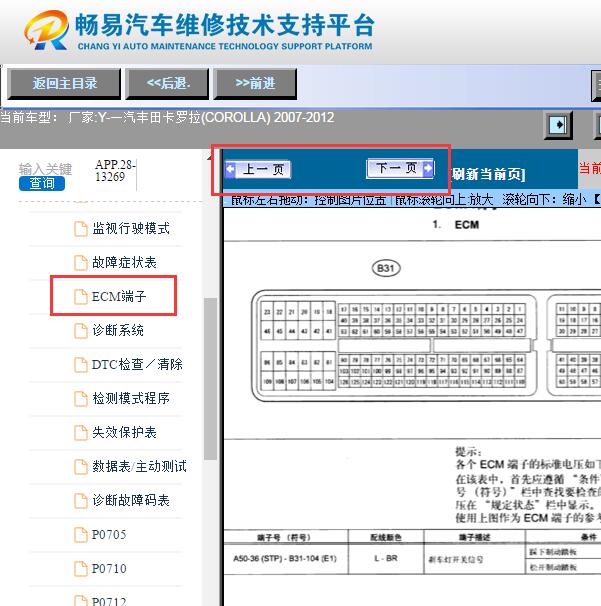The image size is (601, 606).
Task: Click the ECM connector pin diagram
Action: tap(394, 346)
